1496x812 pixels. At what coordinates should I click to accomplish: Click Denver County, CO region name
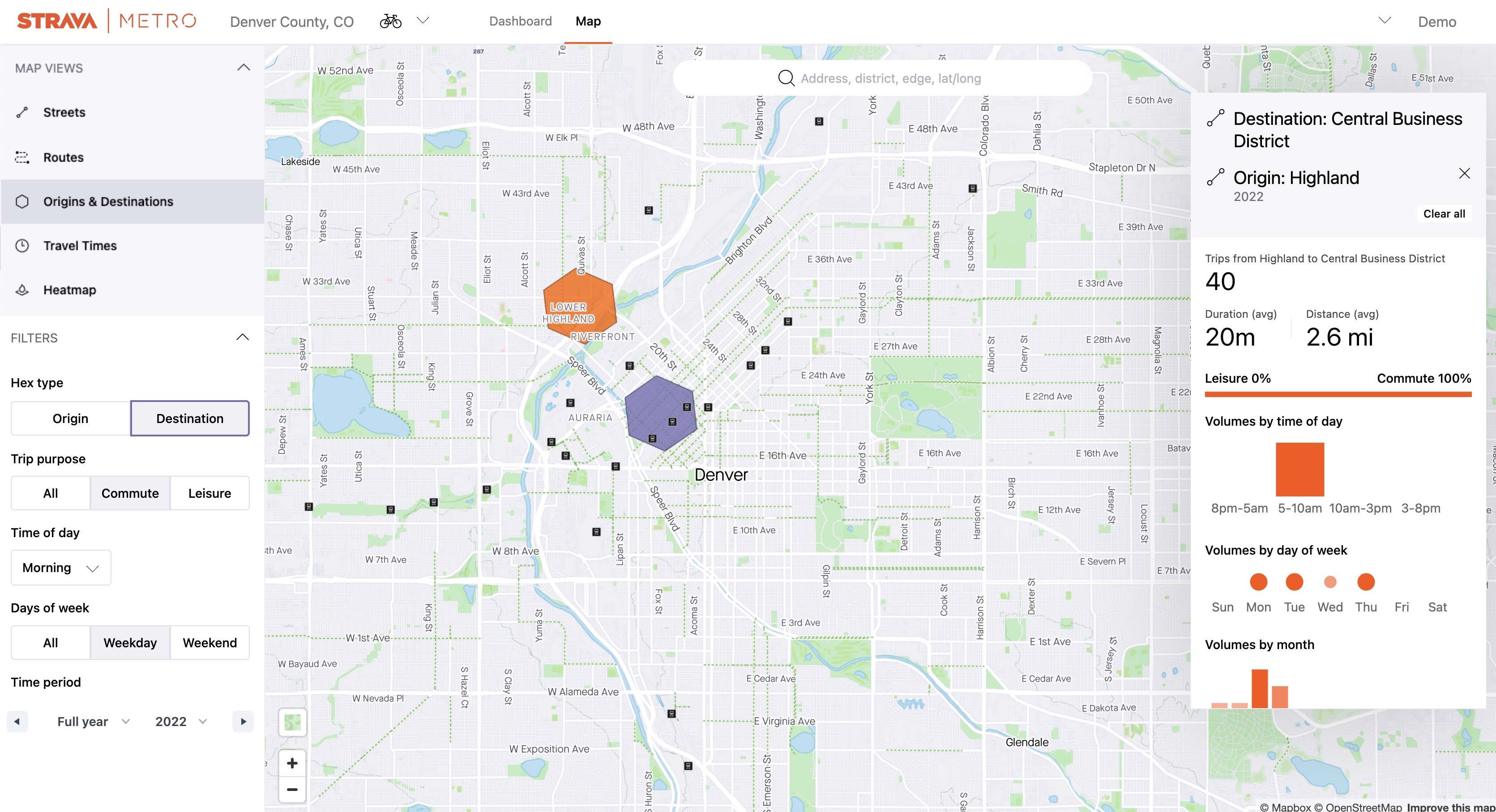tap(291, 21)
